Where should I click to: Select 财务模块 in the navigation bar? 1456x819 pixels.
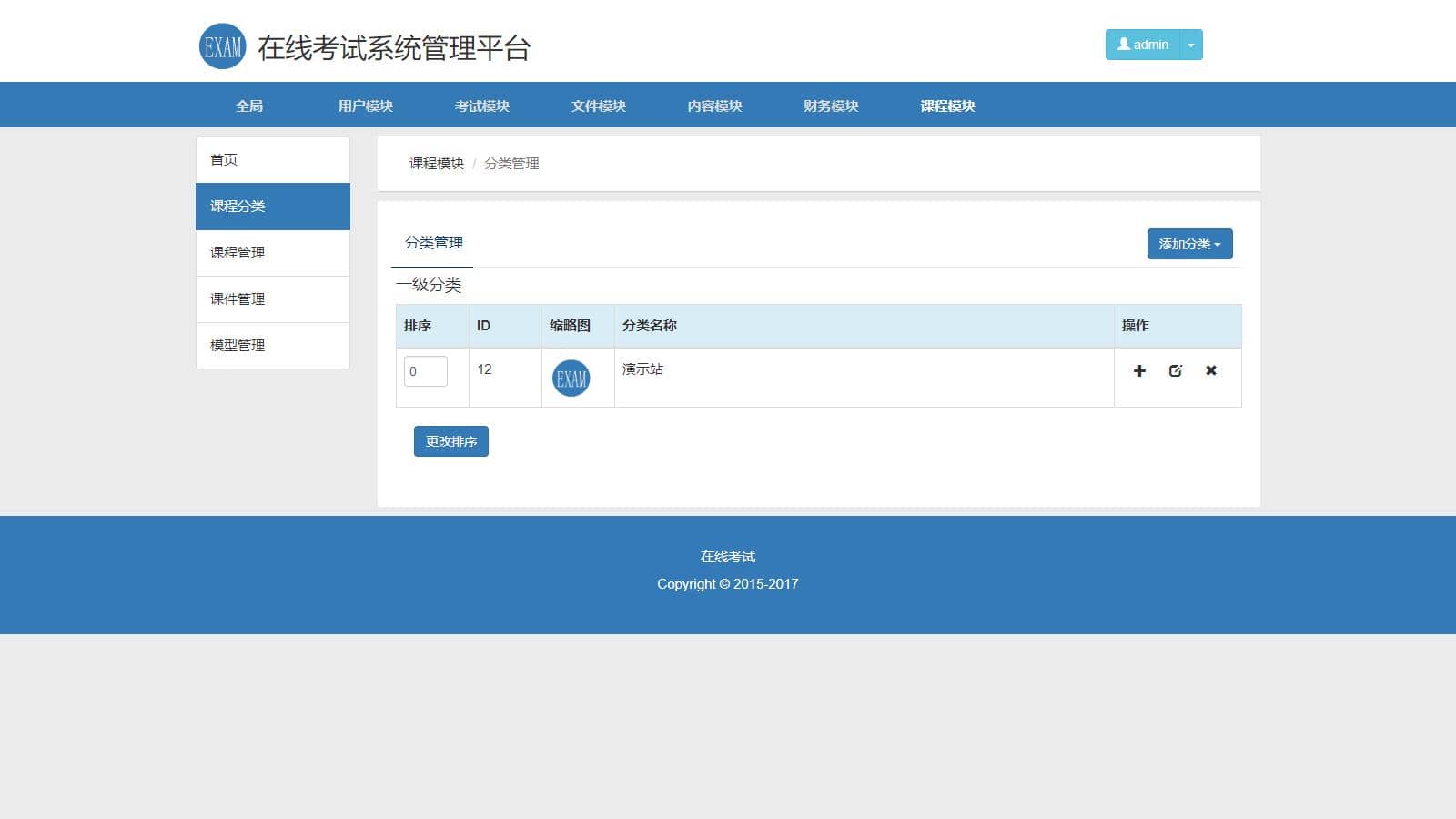pos(831,106)
